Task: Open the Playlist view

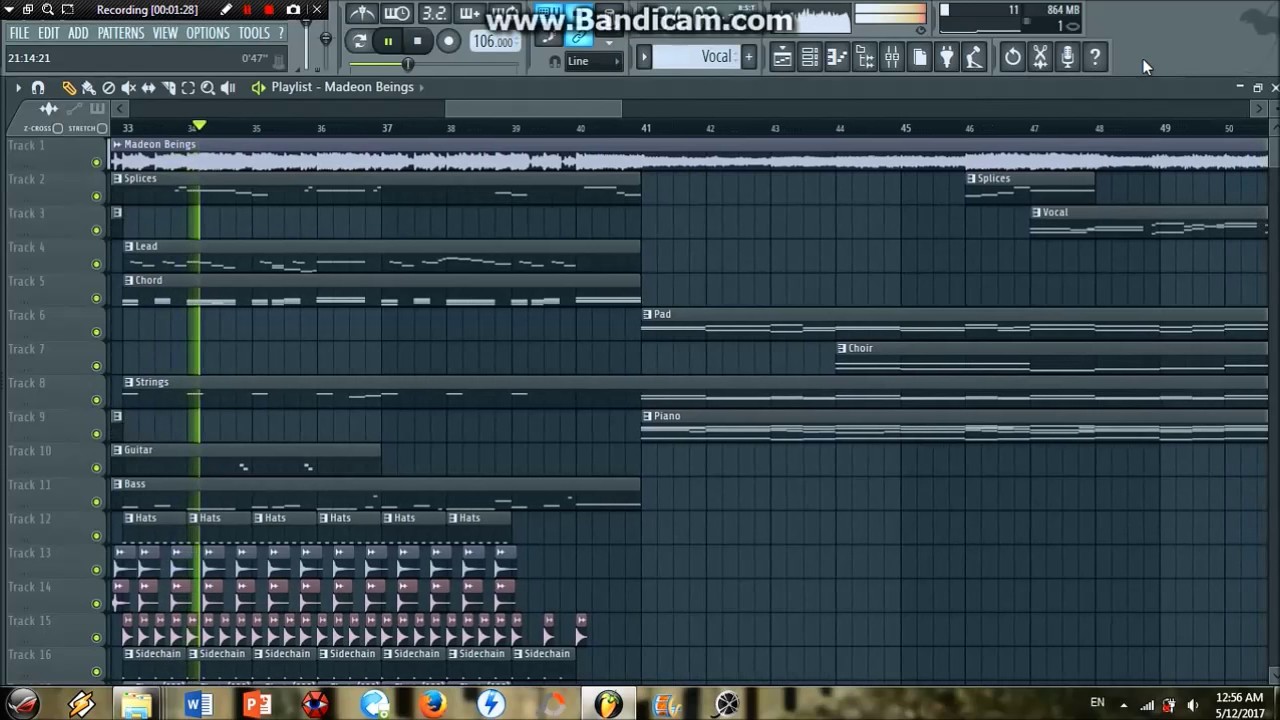Action: click(x=783, y=58)
